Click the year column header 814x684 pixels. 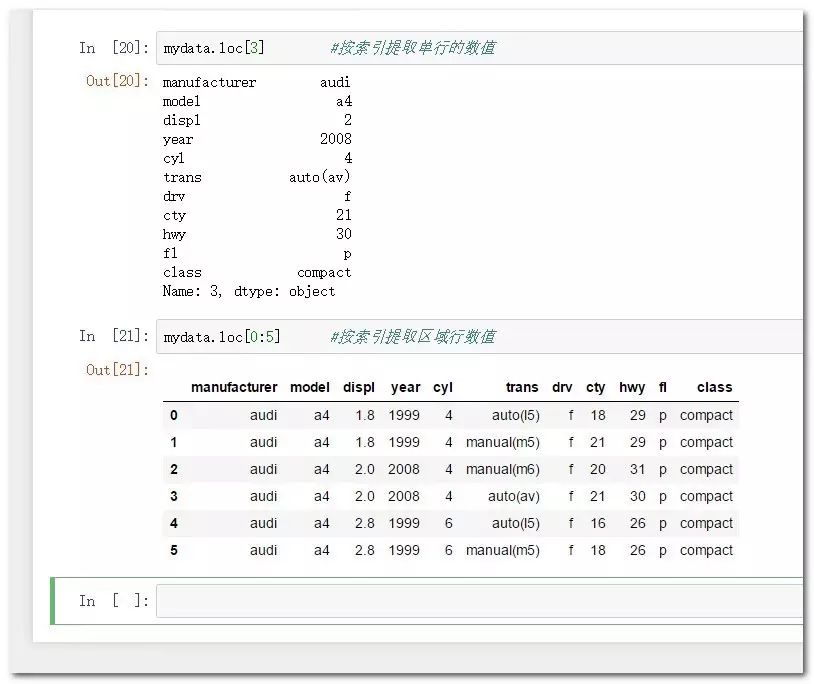[405, 388]
